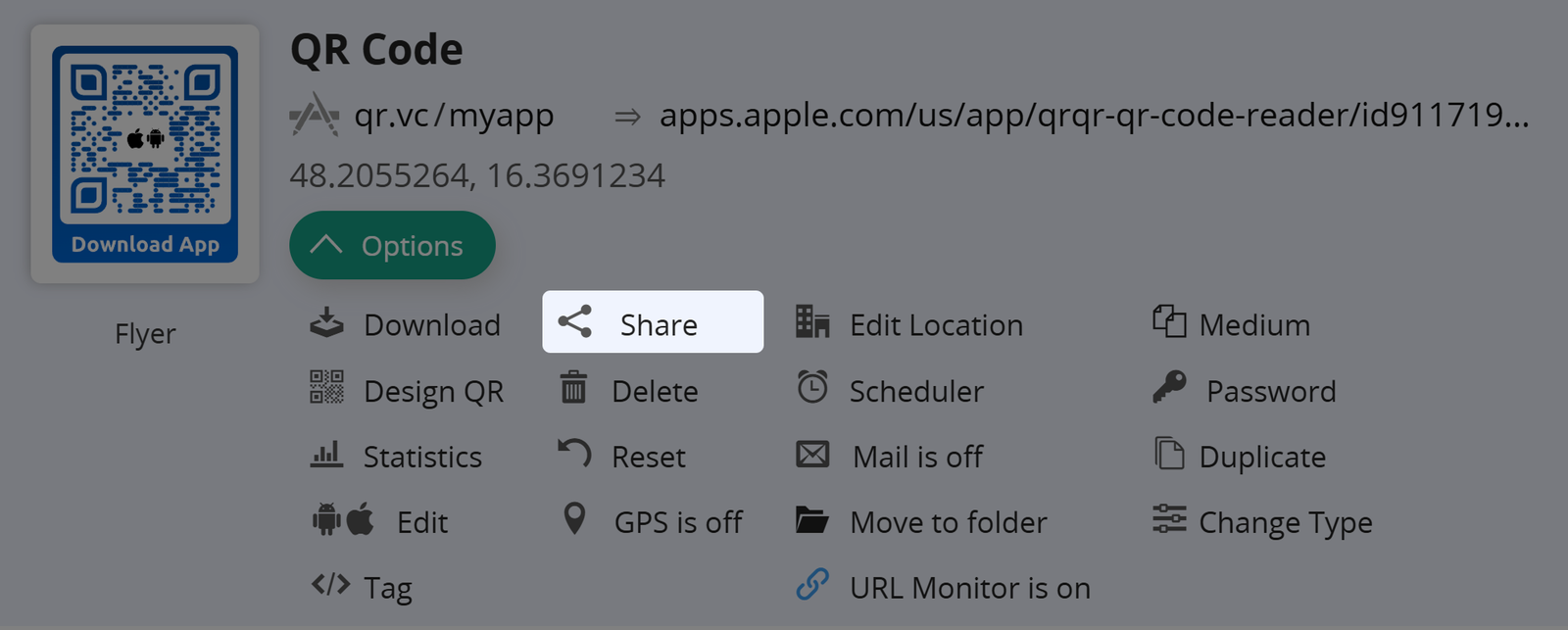
Task: Open the Change Type selector
Action: click(x=1285, y=522)
